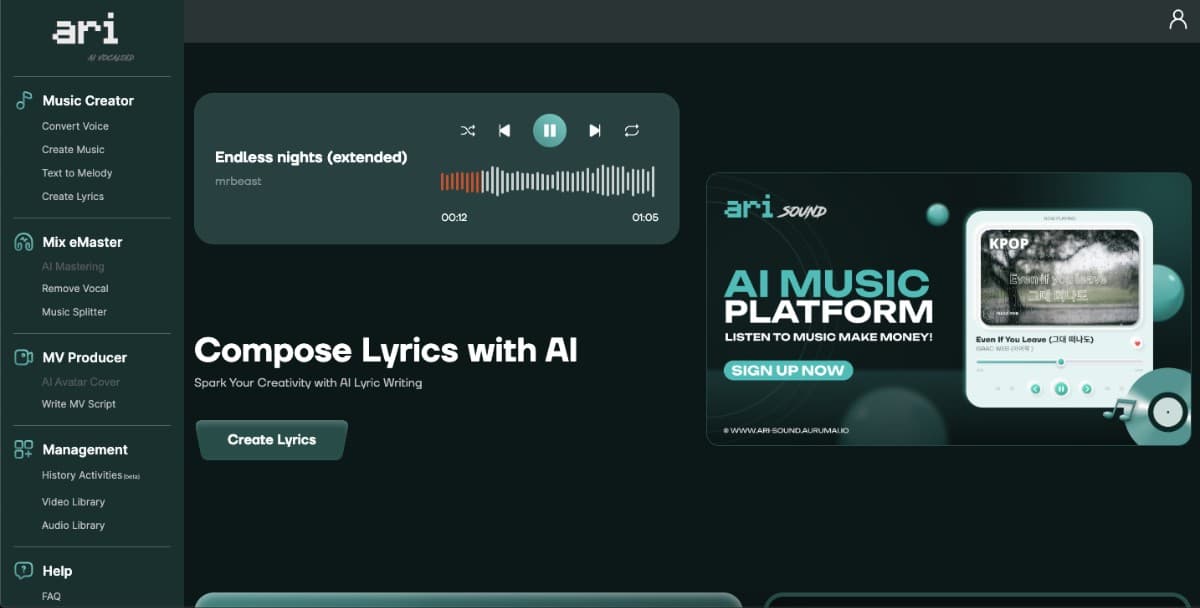Image resolution: width=1200 pixels, height=608 pixels.
Task: Open Write MV Script
Action: [79, 404]
